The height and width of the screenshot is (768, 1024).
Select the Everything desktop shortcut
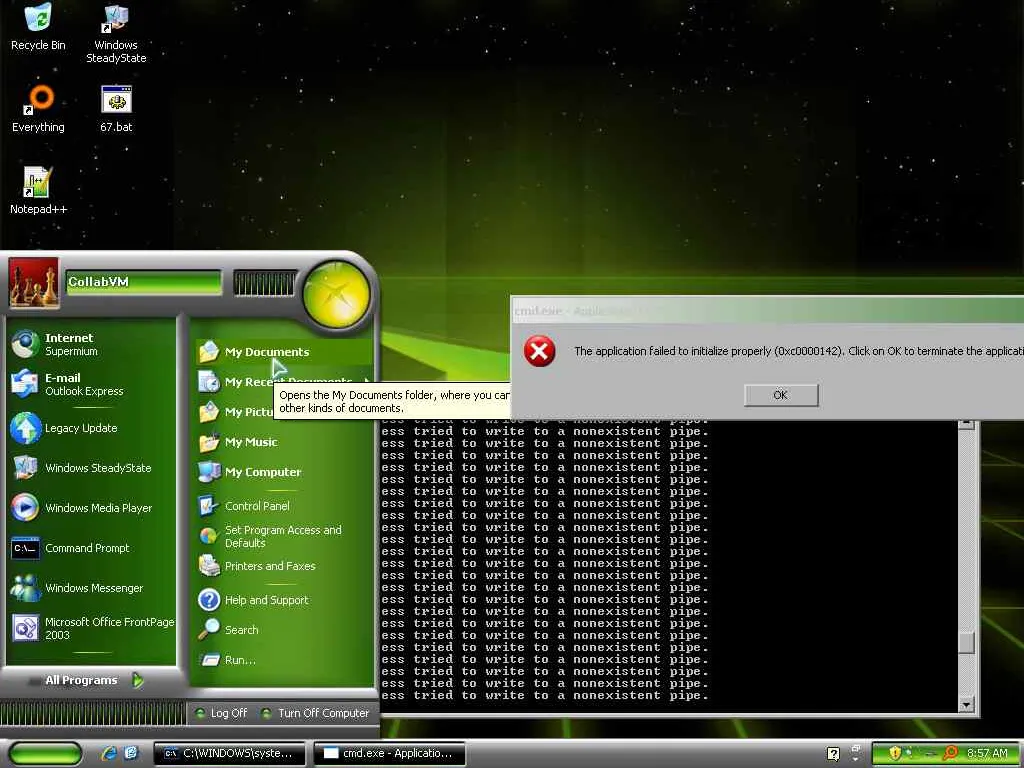[x=38, y=109]
